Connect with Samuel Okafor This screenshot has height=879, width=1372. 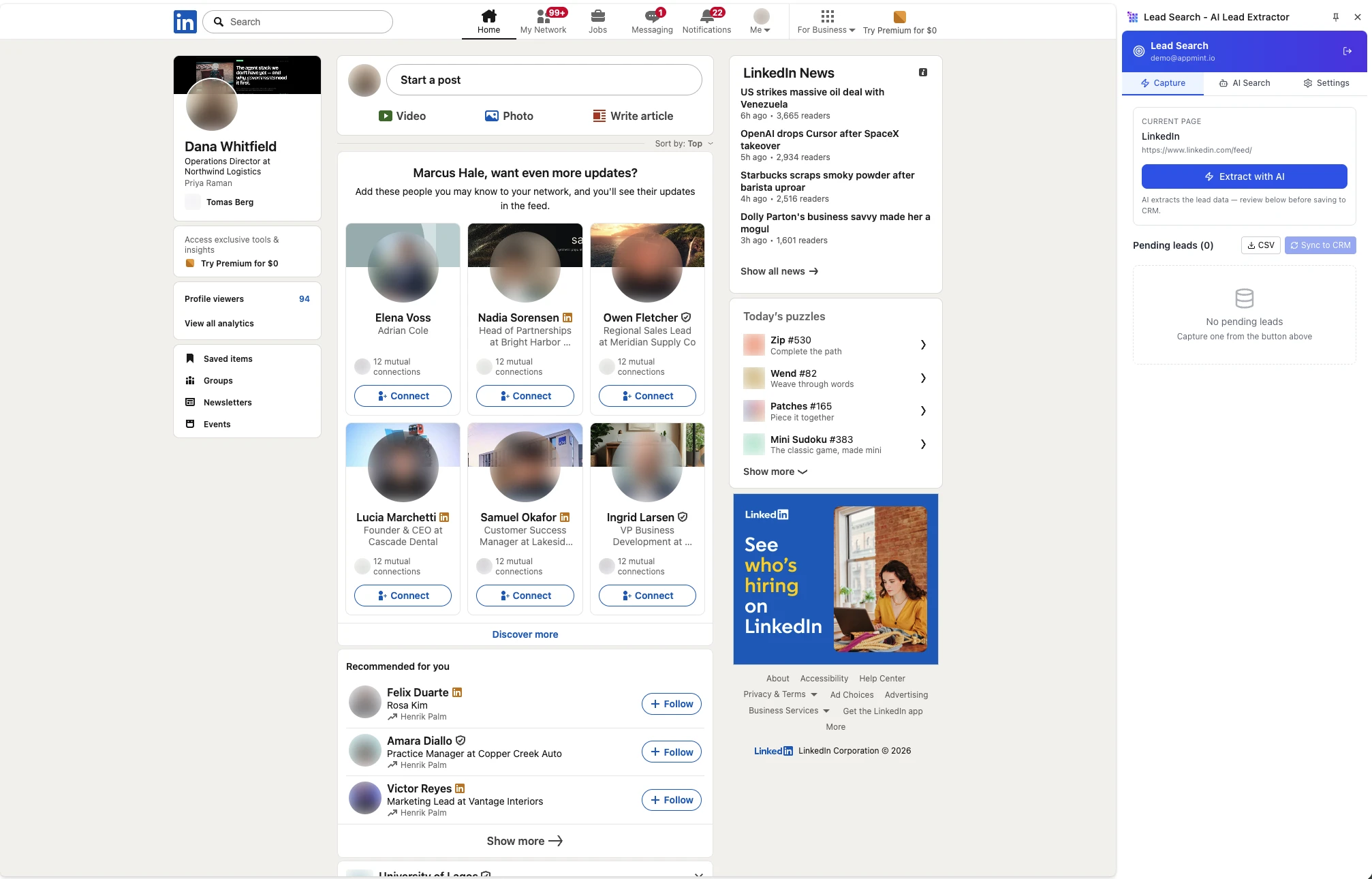(525, 596)
